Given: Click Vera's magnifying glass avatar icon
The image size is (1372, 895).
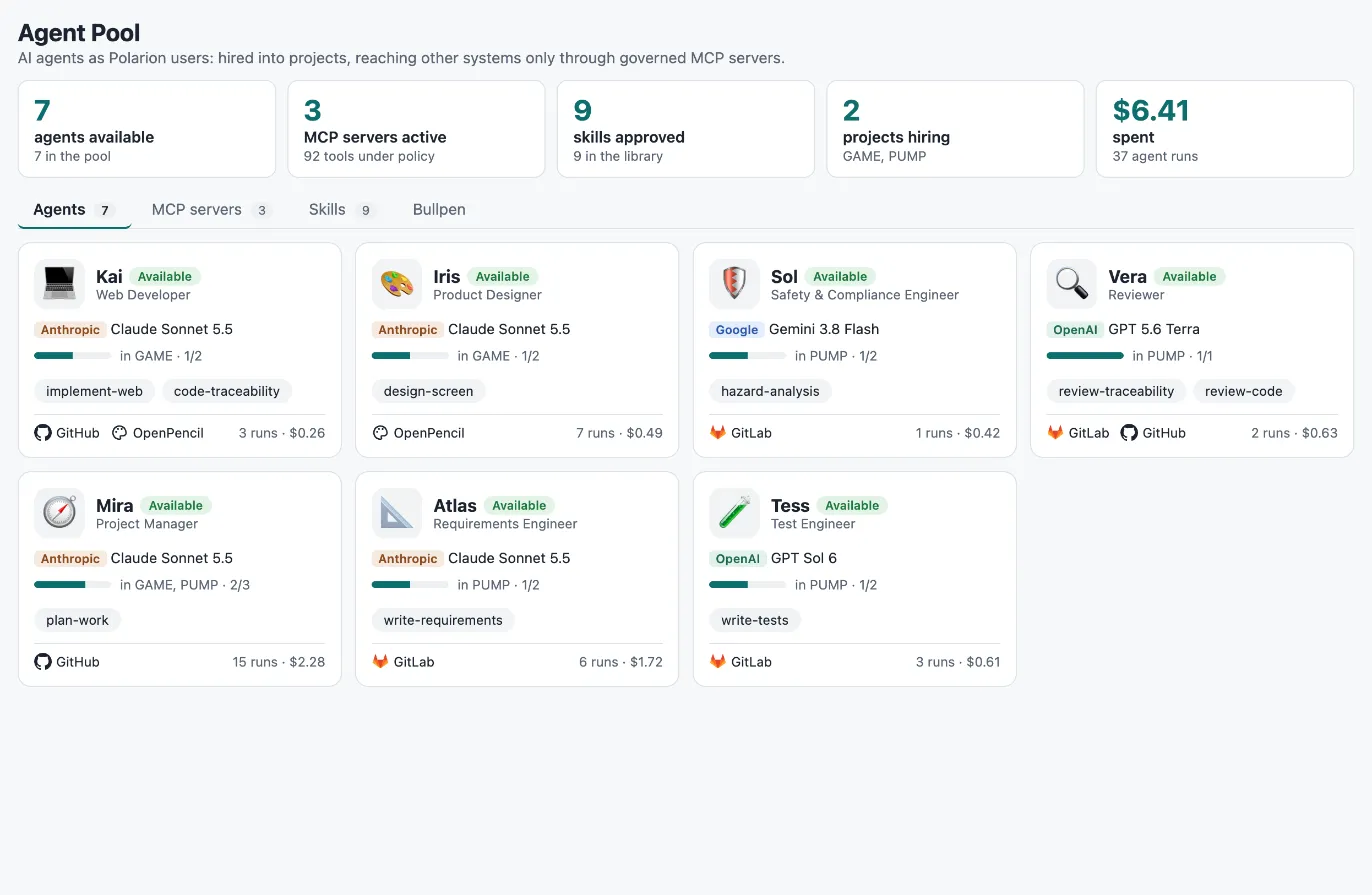Looking at the screenshot, I should click(x=1072, y=284).
